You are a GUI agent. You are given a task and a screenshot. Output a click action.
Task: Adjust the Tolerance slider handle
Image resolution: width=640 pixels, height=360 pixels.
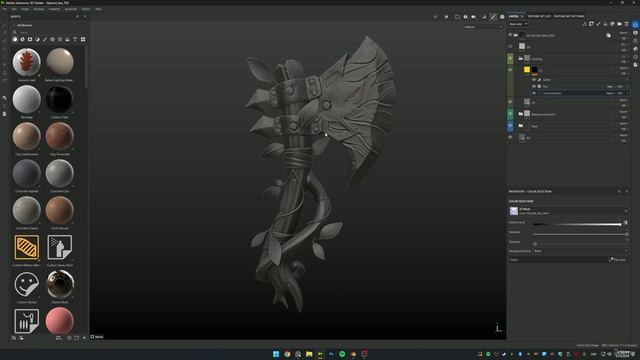(x=535, y=244)
